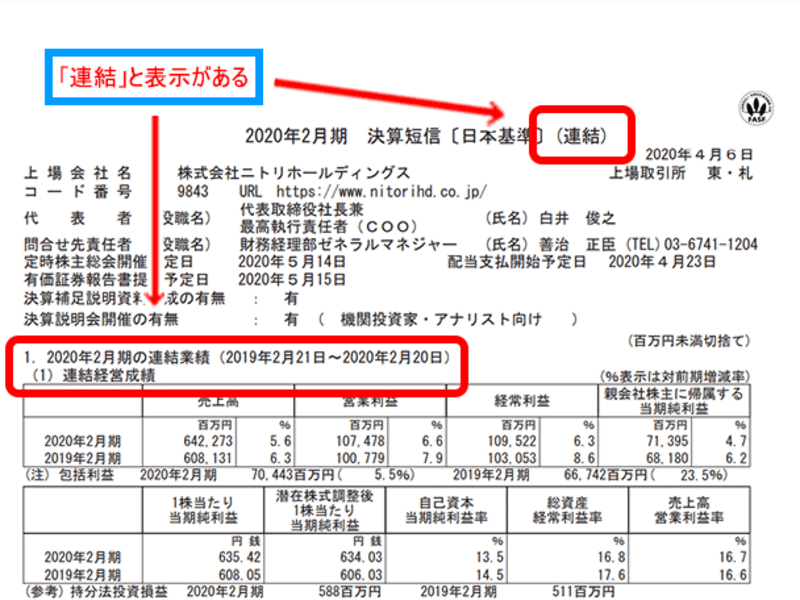This screenshot has height=600, width=800.
Task: Click subheading (1) 連結経営成績
Action: (93, 376)
